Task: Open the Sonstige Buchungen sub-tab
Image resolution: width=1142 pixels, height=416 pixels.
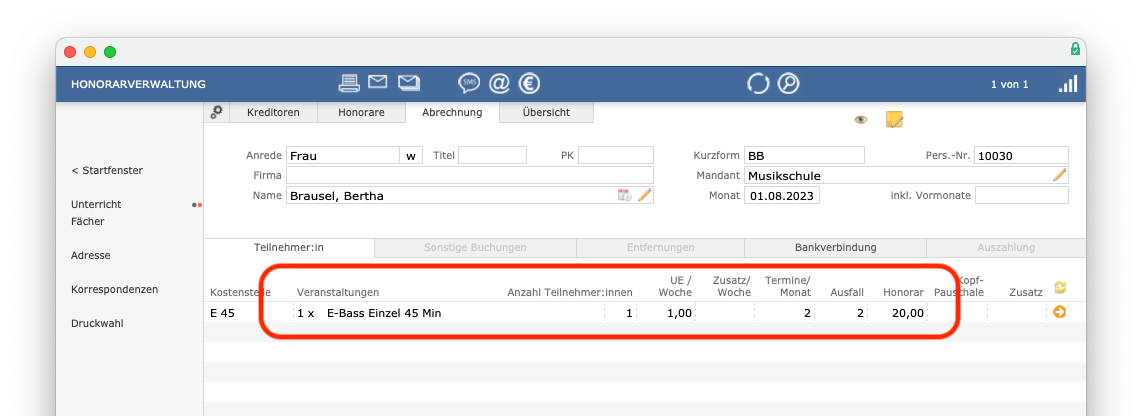Action: point(476,248)
